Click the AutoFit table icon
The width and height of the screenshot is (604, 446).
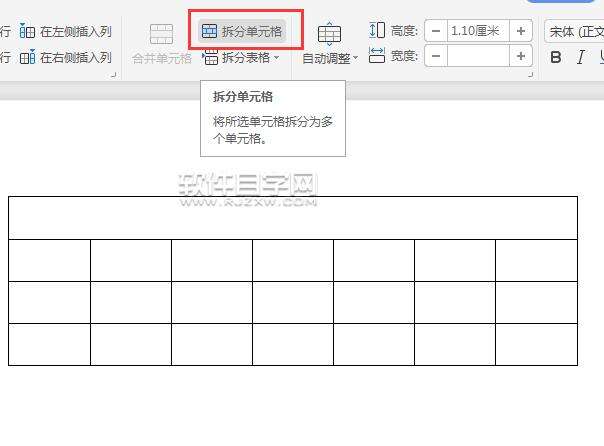coord(329,34)
